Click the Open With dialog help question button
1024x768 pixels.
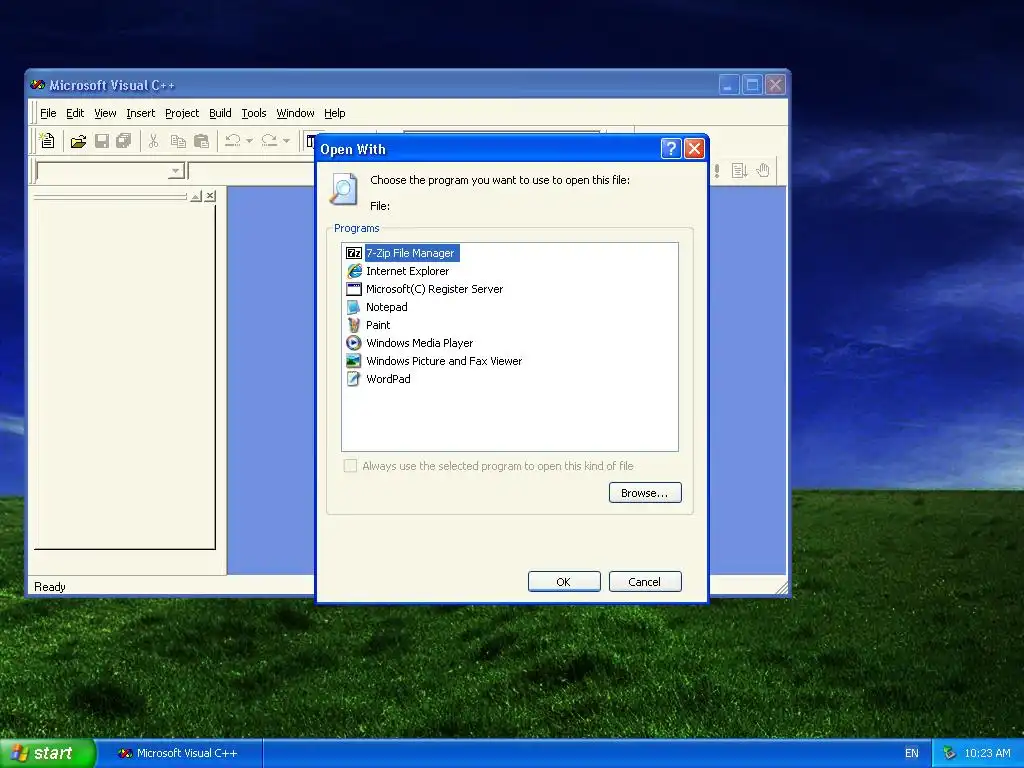pos(671,149)
